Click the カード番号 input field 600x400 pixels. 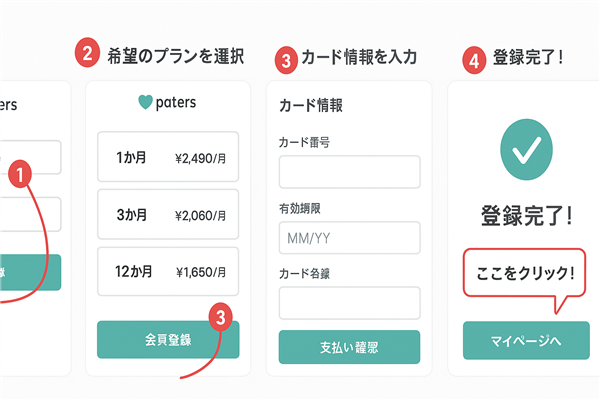[349, 172]
